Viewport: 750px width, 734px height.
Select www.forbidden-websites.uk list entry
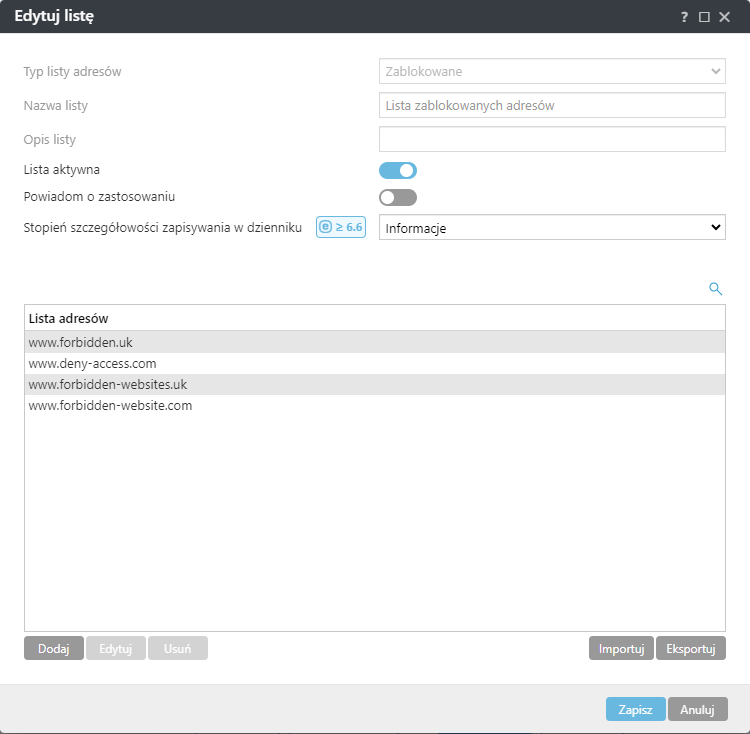pos(108,385)
